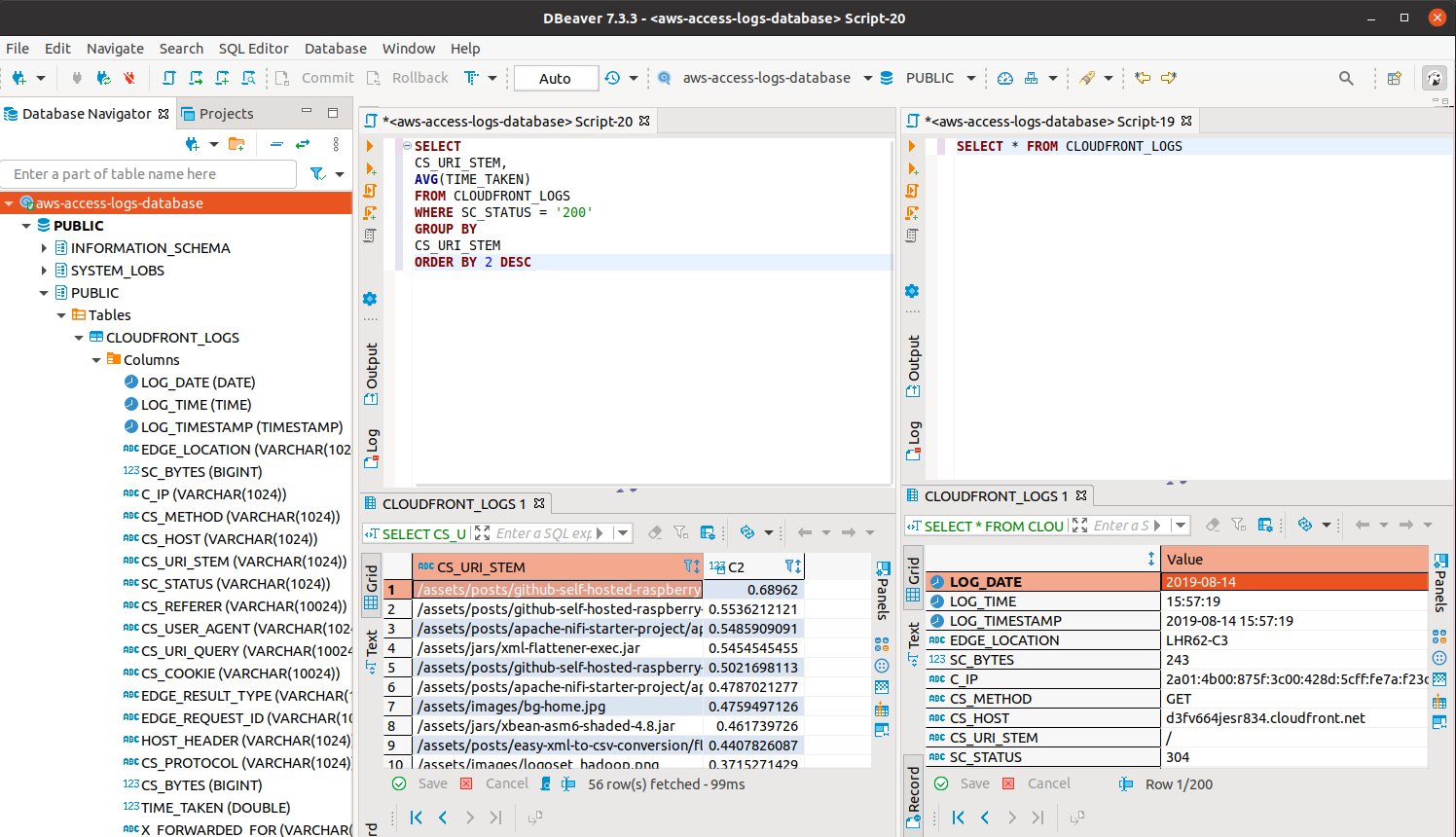1456x837 pixels.
Task: Toggle Record mode in Script-19 results
Action: pos(913,797)
